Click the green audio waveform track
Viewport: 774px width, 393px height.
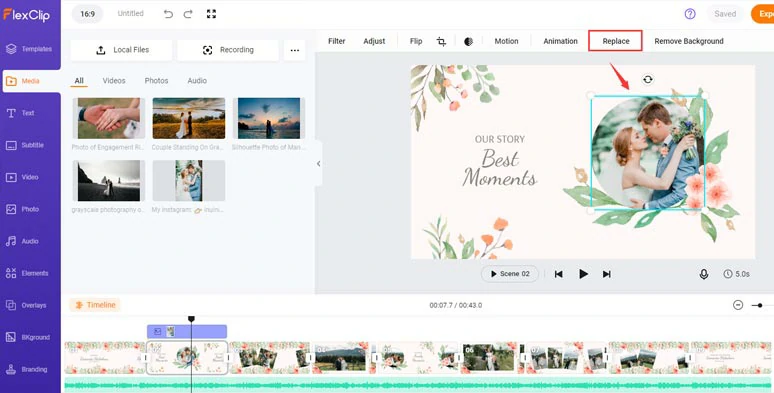point(419,385)
